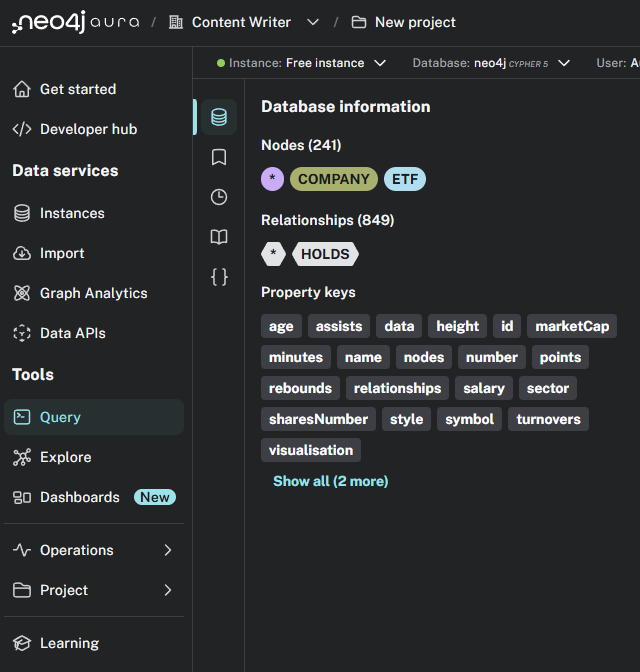Click the organization building icon

click(x=176, y=22)
